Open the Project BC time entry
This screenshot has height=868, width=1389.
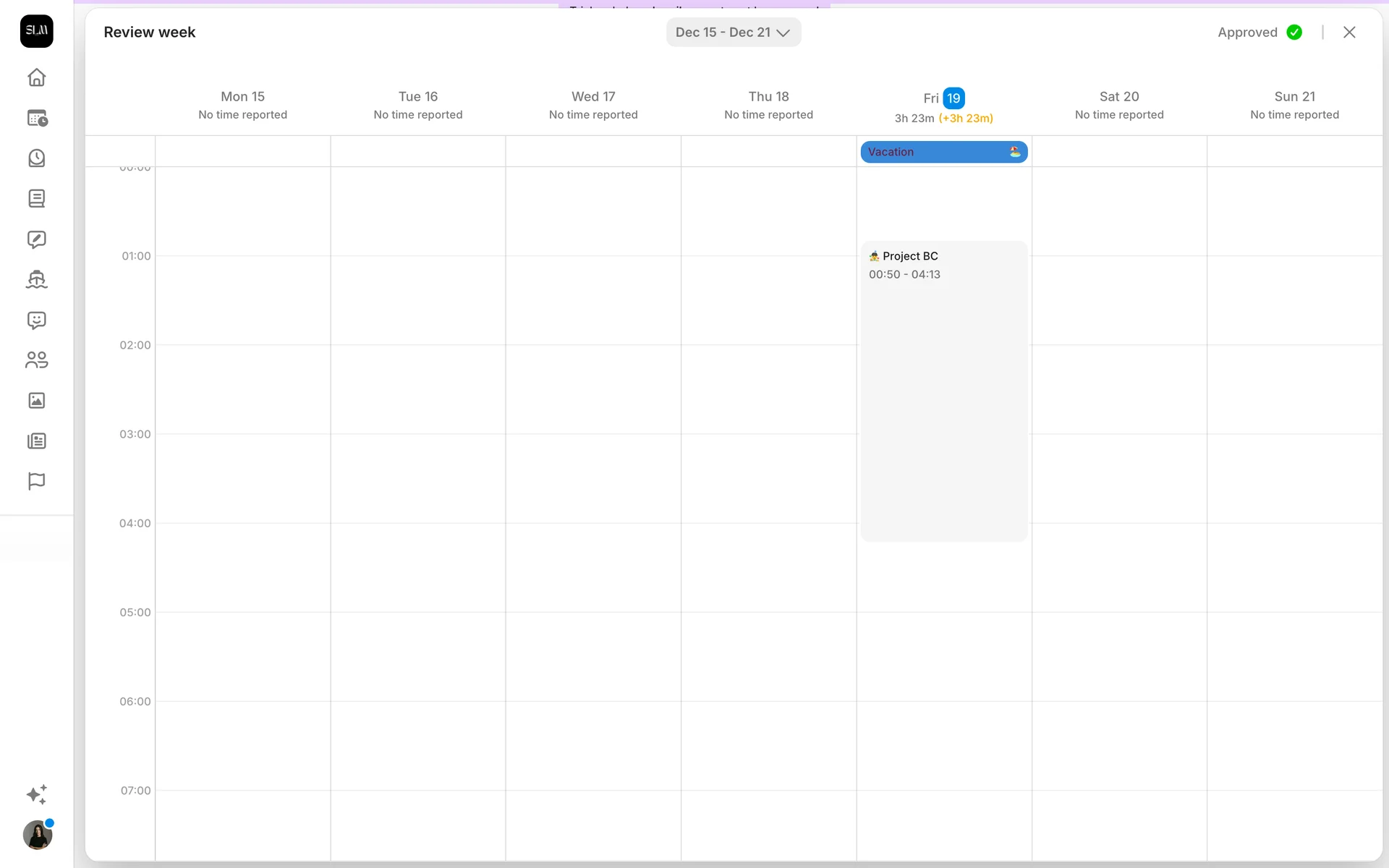click(x=943, y=391)
